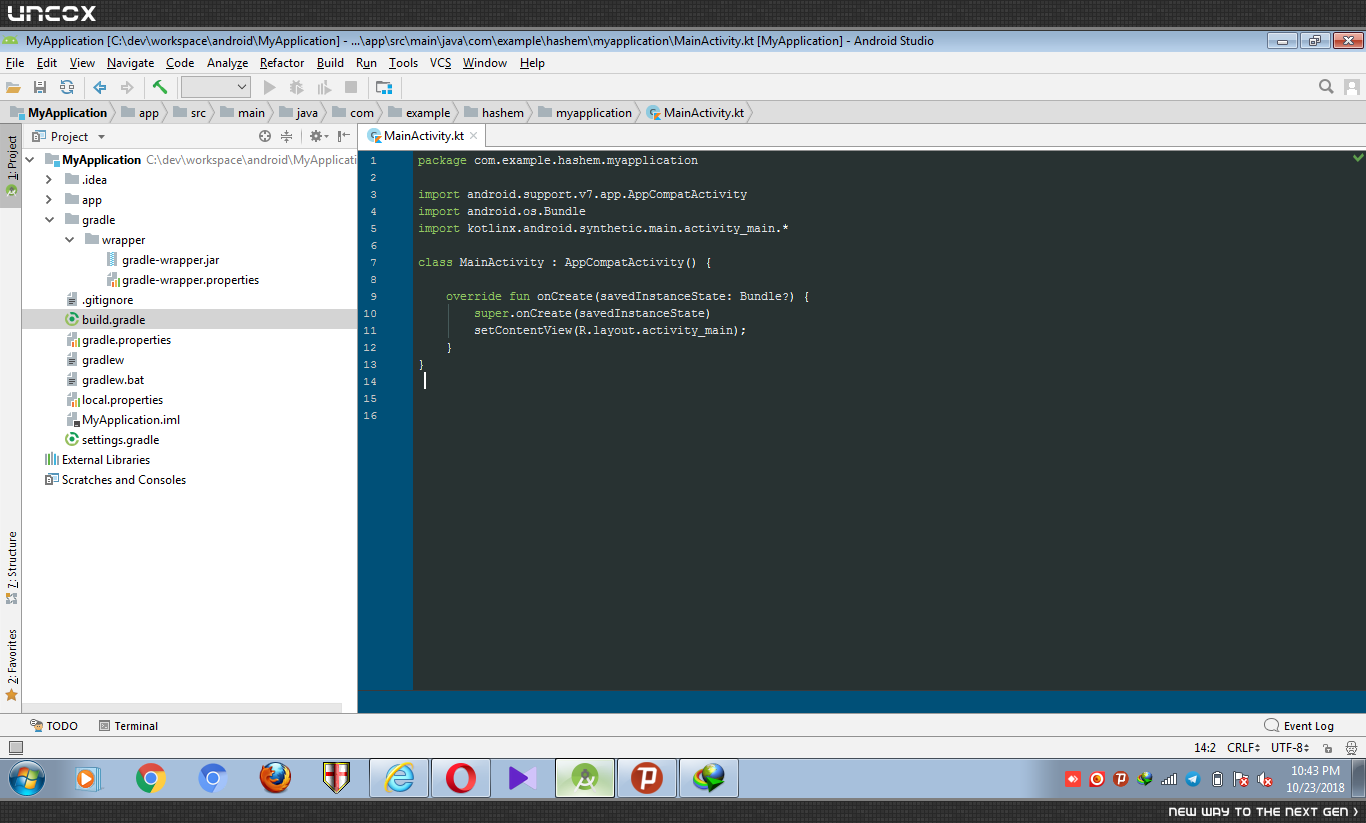Click the example breadcrumb
Viewport: 1366px width, 823px height.
click(x=419, y=113)
